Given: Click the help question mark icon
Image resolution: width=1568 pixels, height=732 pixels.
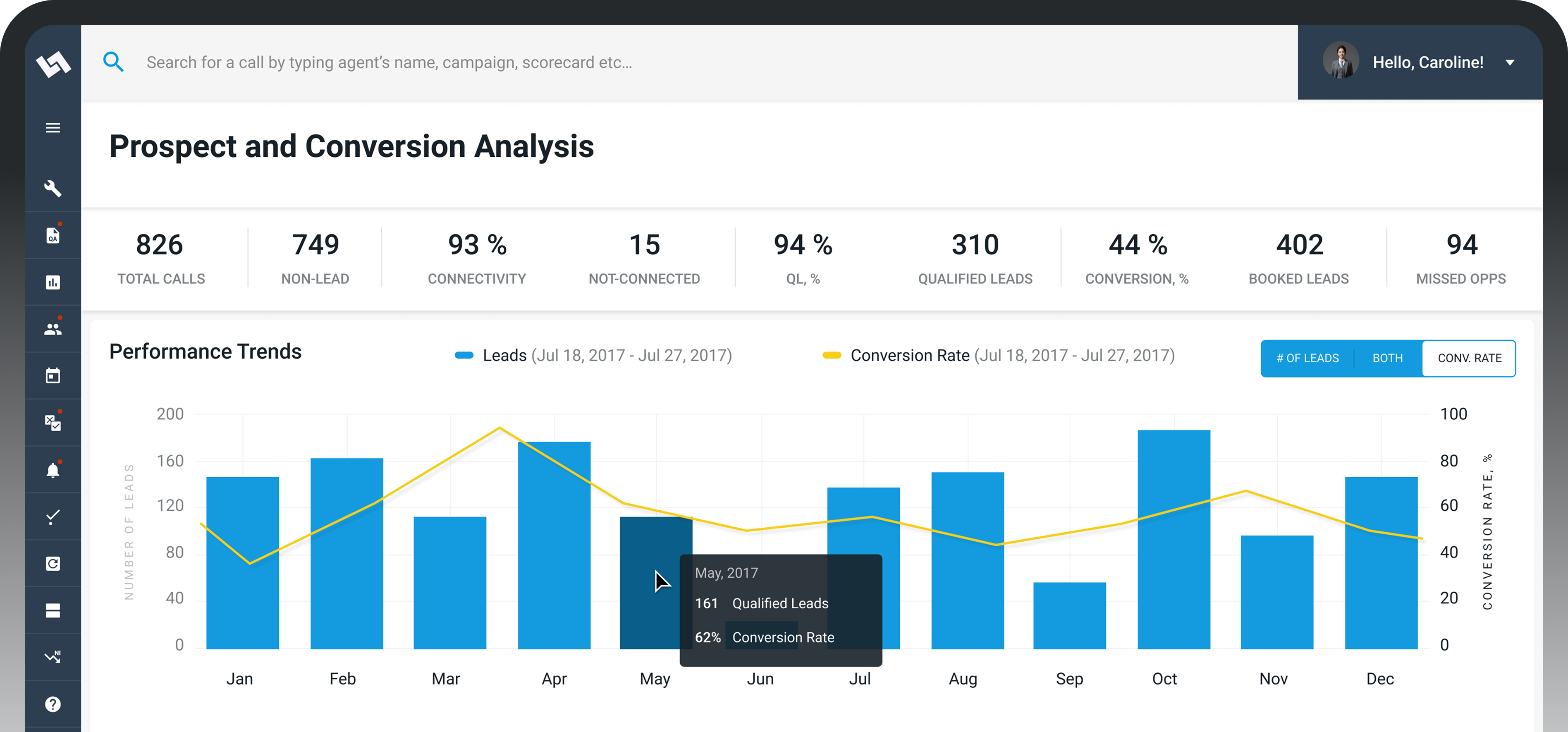Looking at the screenshot, I should click(x=53, y=704).
